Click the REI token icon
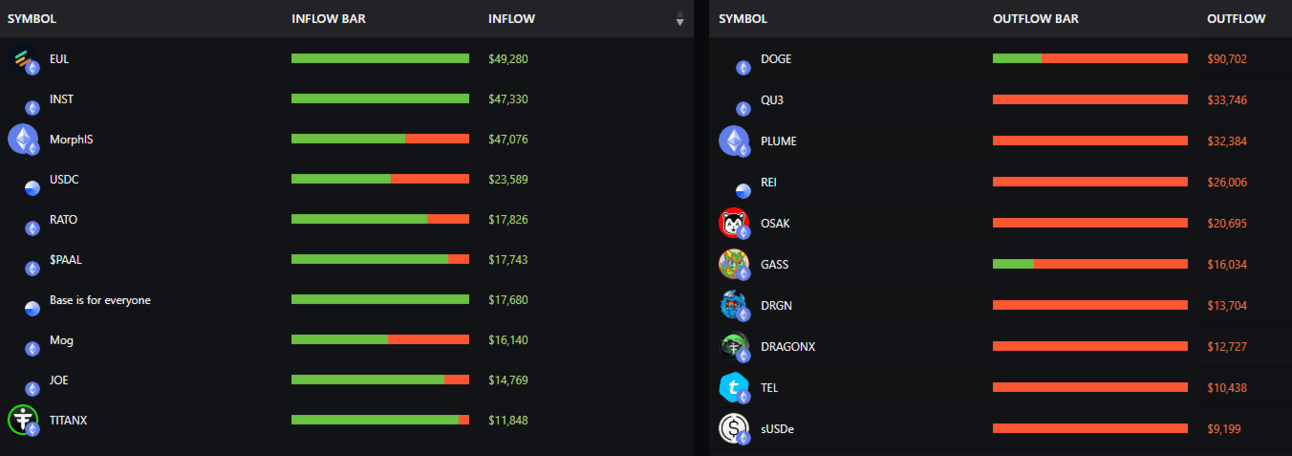The image size is (1292, 456). (x=743, y=191)
